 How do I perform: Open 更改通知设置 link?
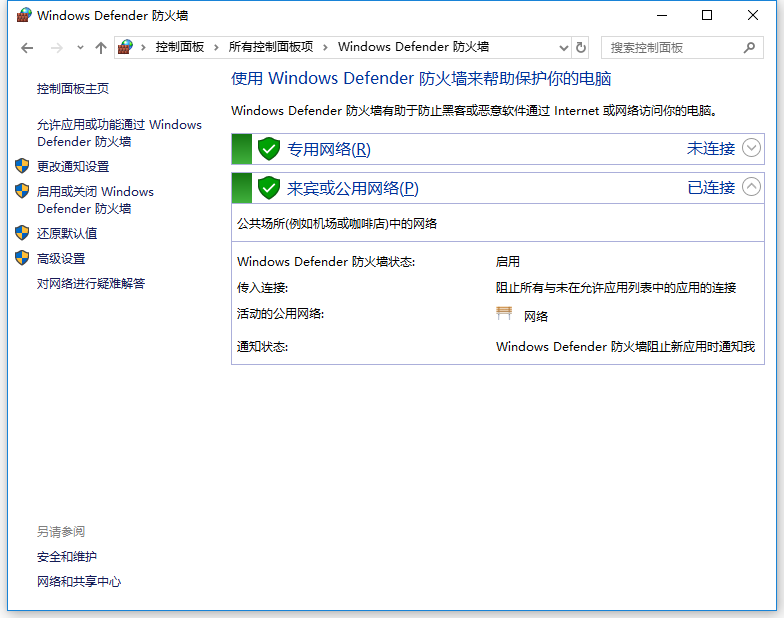click(73, 166)
